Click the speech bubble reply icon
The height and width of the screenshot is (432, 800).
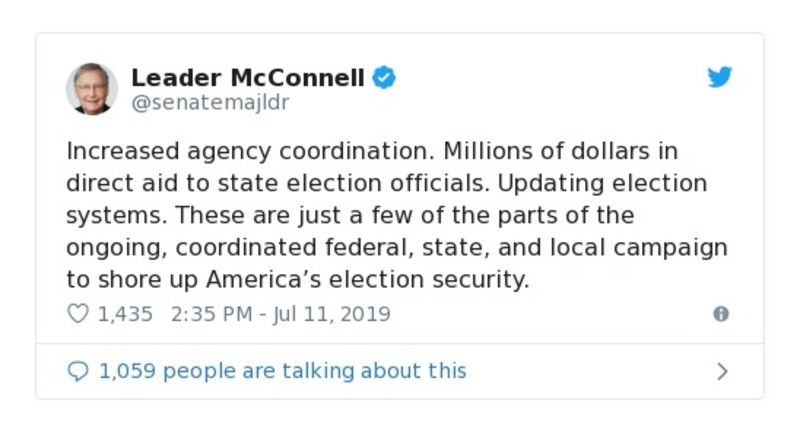click(77, 371)
